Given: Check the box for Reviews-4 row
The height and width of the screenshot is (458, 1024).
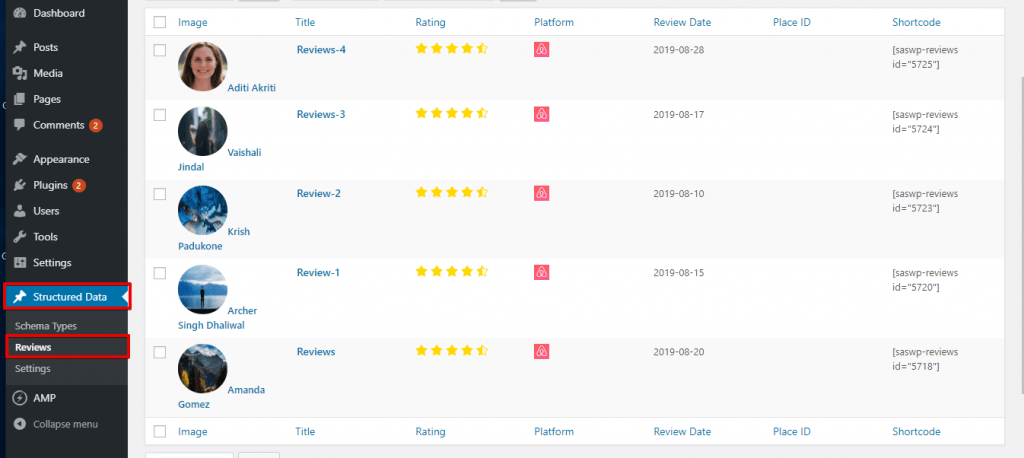Looking at the screenshot, I should 160,50.
